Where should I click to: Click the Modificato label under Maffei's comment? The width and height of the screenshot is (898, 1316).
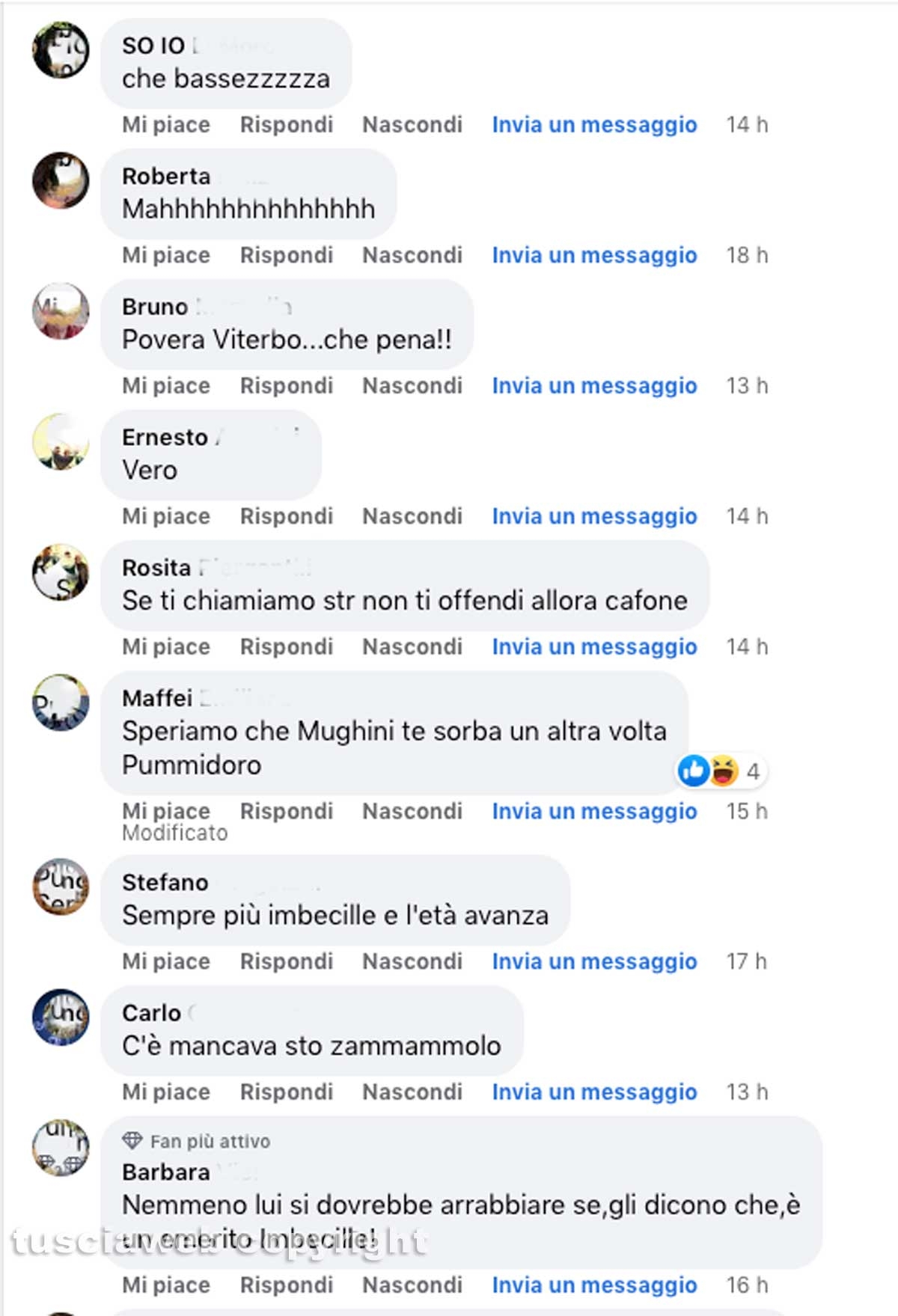[x=175, y=833]
